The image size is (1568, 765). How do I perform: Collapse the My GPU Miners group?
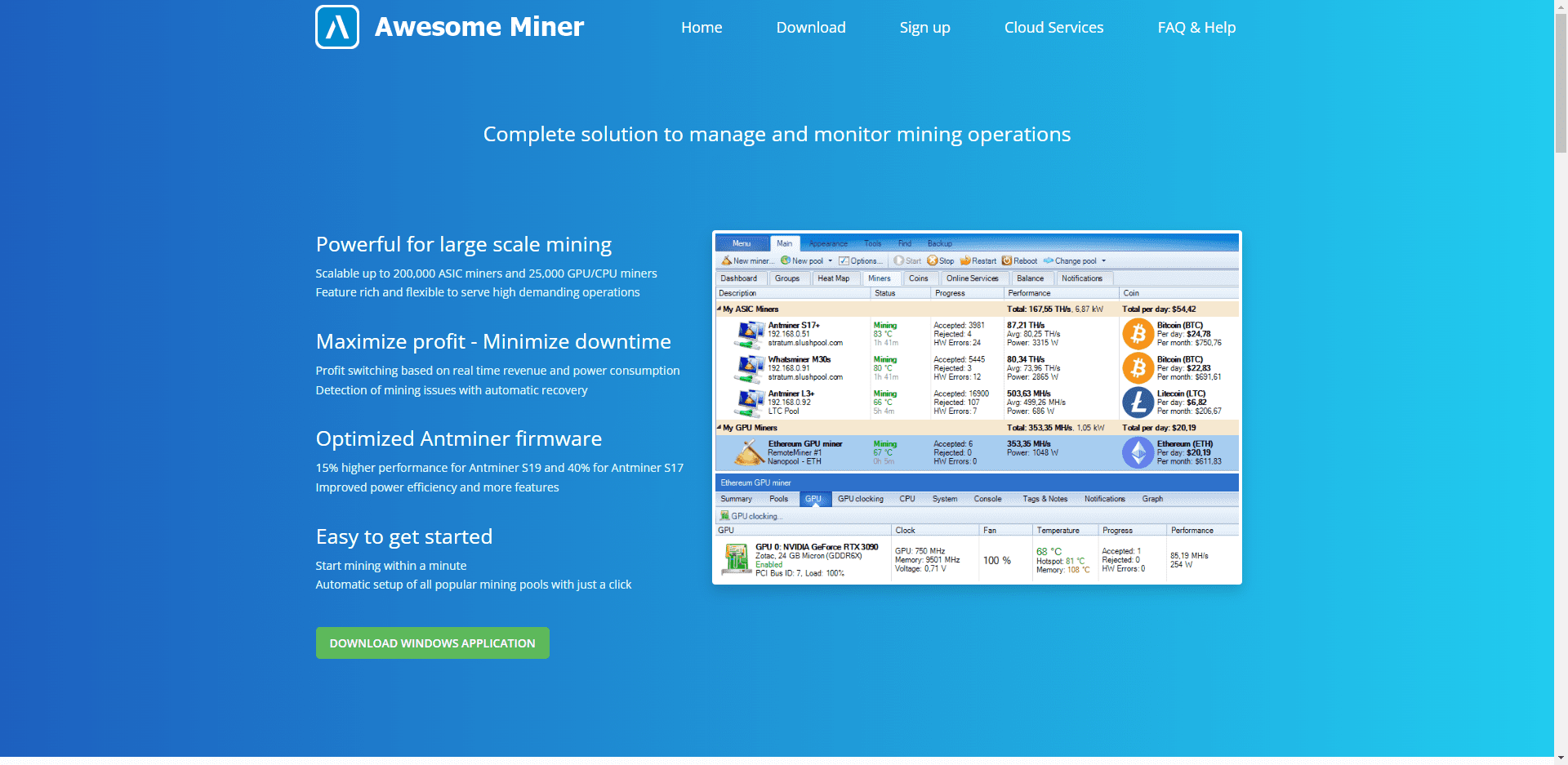coord(719,427)
